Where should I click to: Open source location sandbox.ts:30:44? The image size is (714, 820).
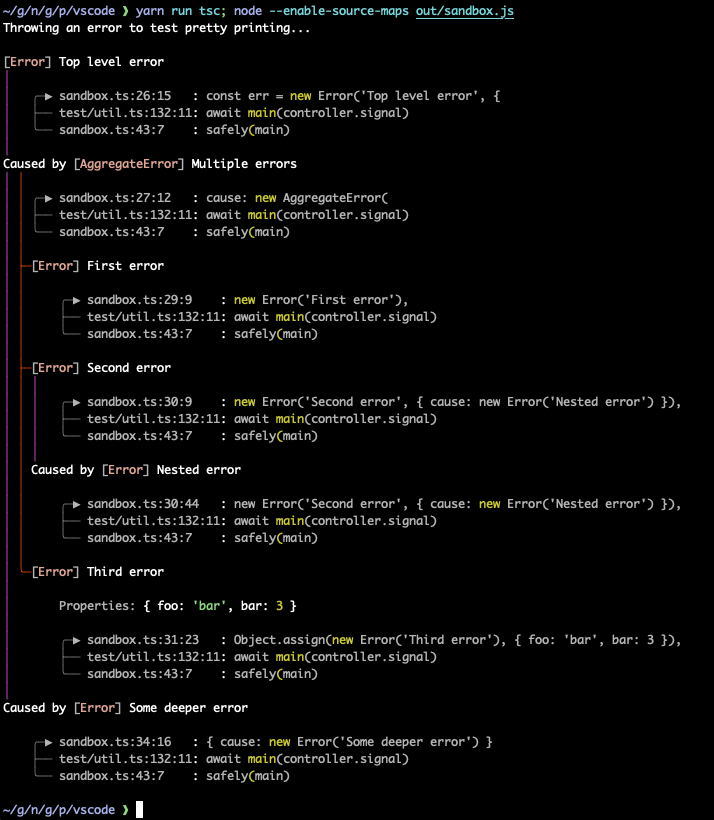click(143, 504)
